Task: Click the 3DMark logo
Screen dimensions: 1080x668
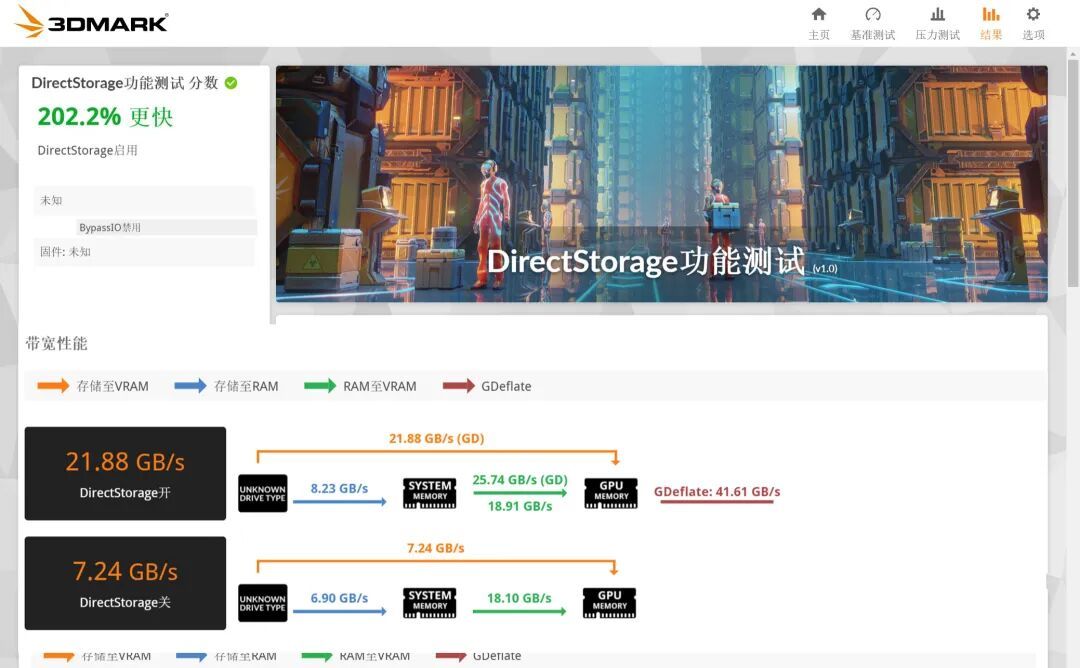Action: pos(92,21)
